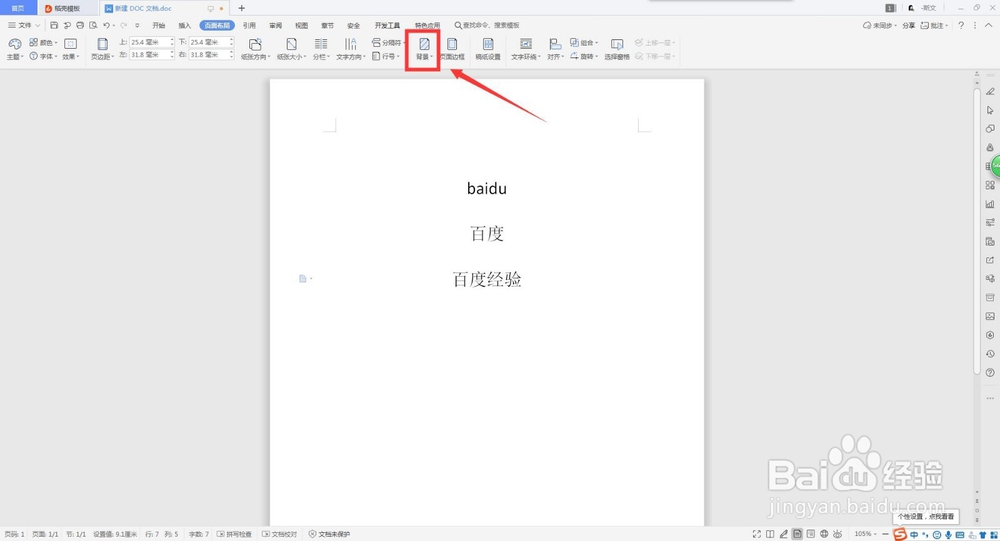1000x541 pixels.
Task: Open the 审阅 Review ribbon tab
Action: click(276, 26)
